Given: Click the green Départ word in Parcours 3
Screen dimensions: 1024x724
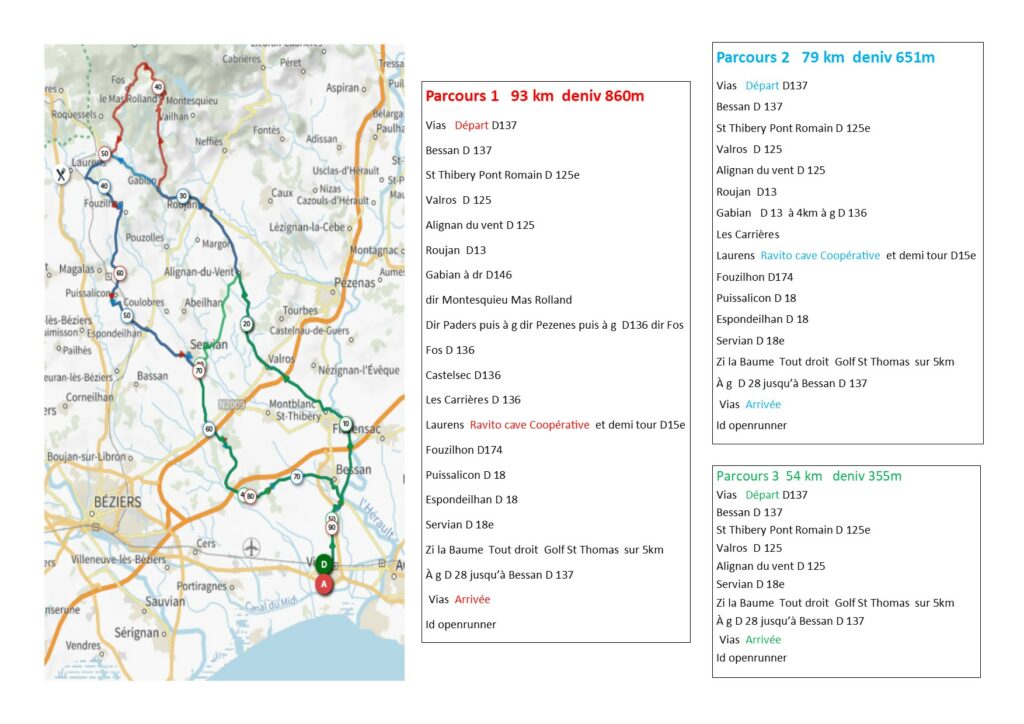Looking at the screenshot, I should [761, 495].
